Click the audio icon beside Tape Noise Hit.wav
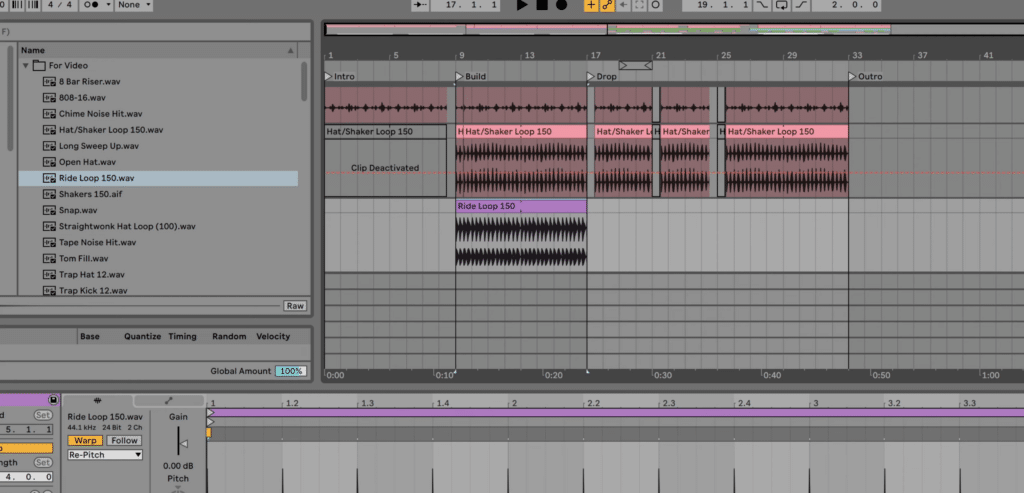Screen dimensions: 1024x493 pos(48,242)
